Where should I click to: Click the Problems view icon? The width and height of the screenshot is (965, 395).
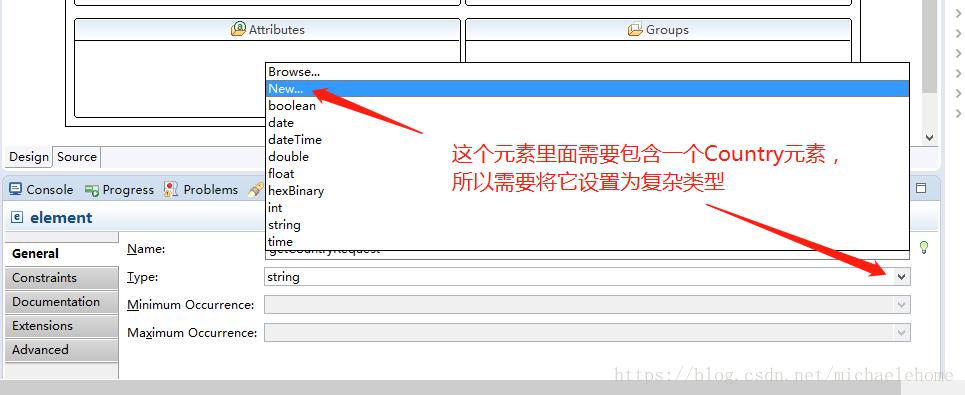tap(171, 190)
